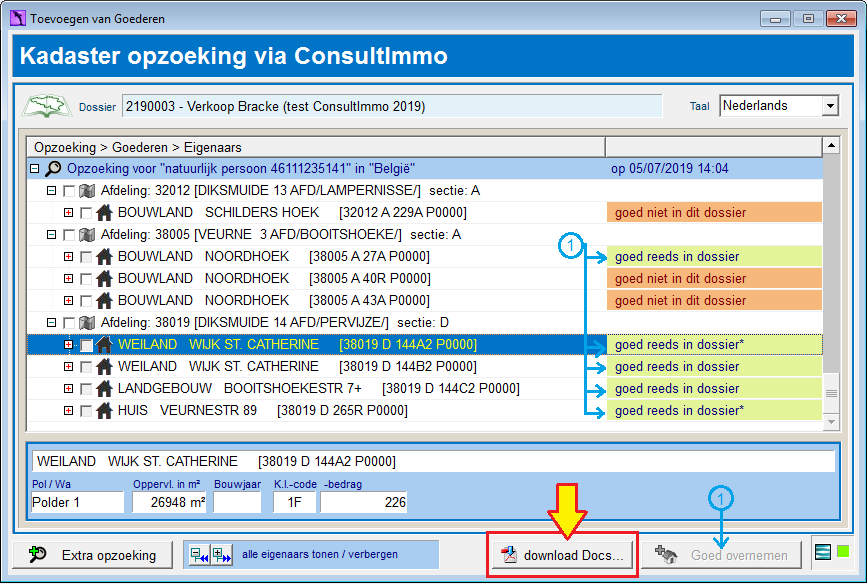Click the house icon of LANDGEBOUW BOOITSHOEKESTR
868x584 pixels.
click(x=104, y=389)
